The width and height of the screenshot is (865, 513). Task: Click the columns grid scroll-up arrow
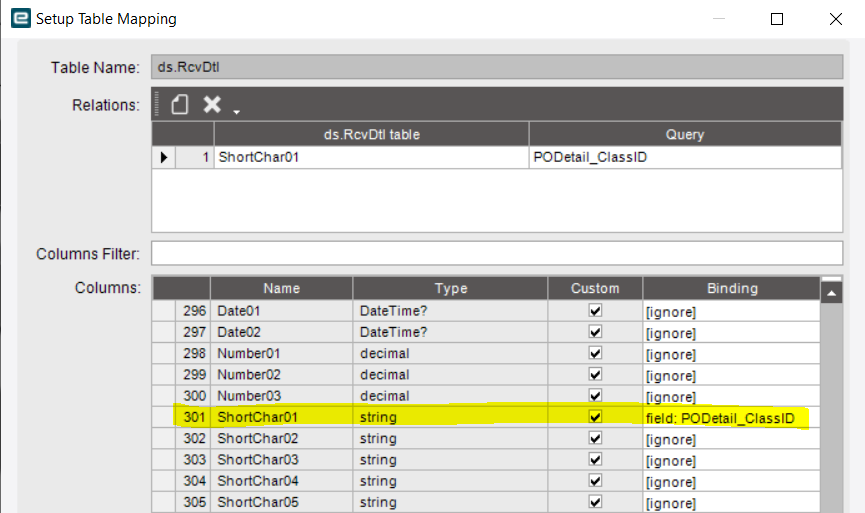tap(831, 293)
